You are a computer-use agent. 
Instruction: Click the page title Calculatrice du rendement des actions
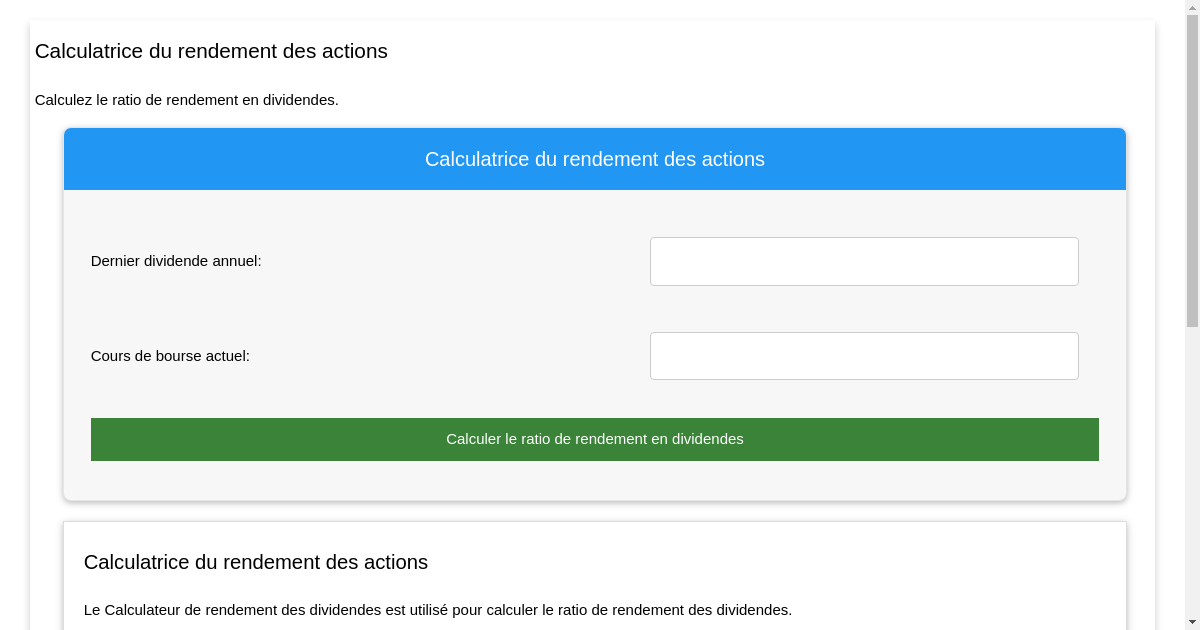point(211,51)
